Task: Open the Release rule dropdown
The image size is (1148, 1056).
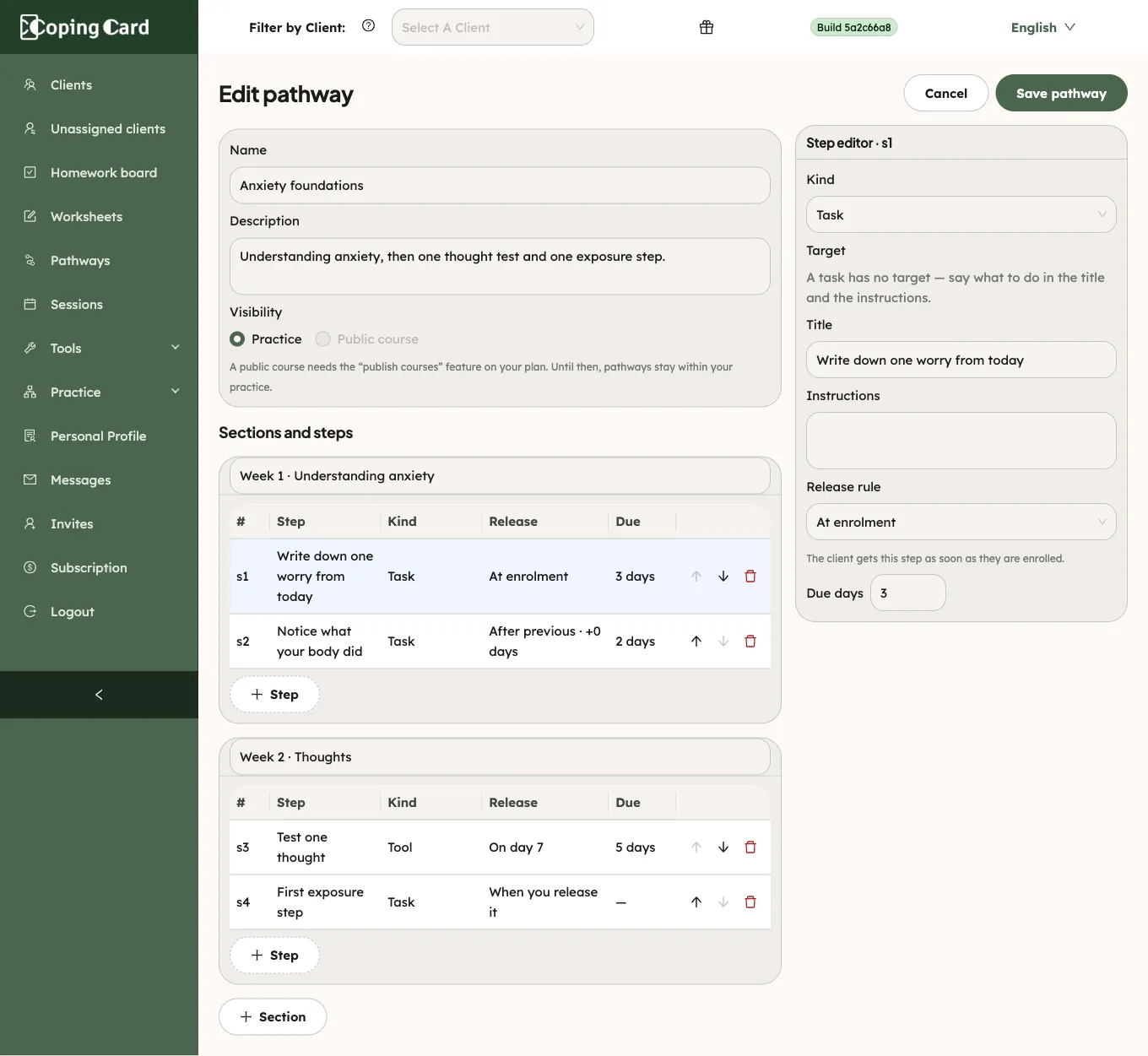Action: [x=961, y=522]
